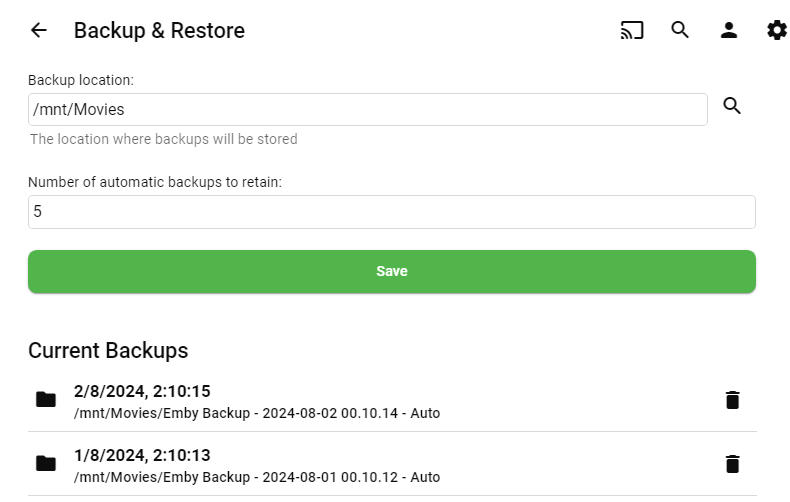Delete the 2/8/2024 backup

coord(733,401)
